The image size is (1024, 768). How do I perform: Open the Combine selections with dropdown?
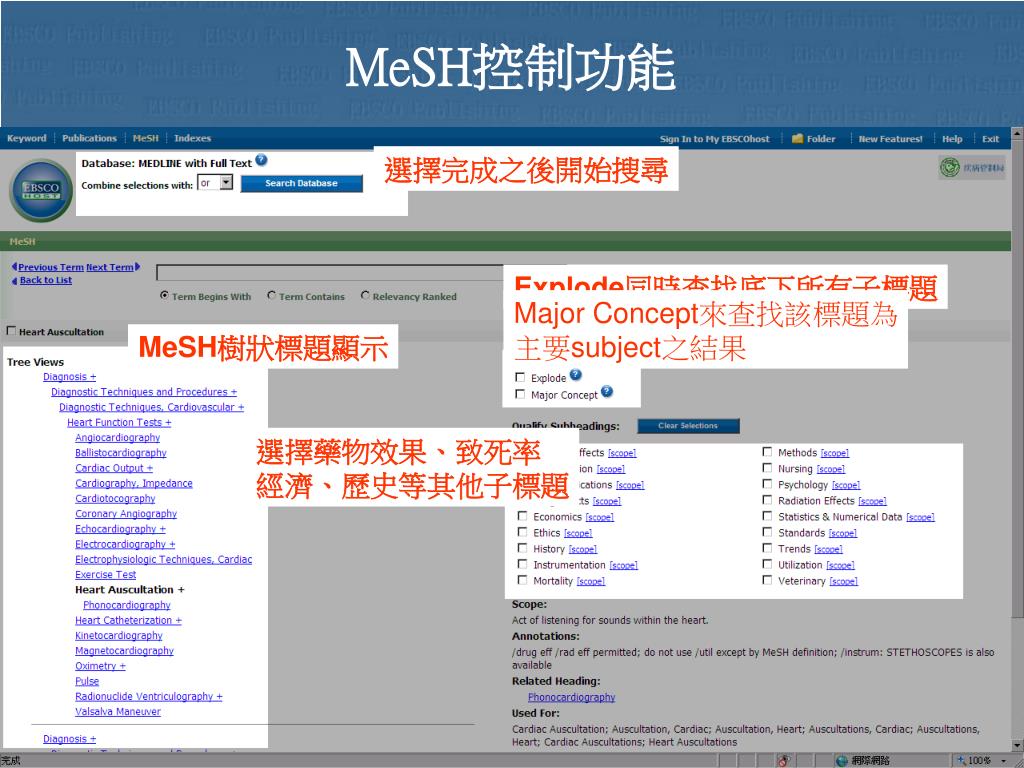pos(216,183)
